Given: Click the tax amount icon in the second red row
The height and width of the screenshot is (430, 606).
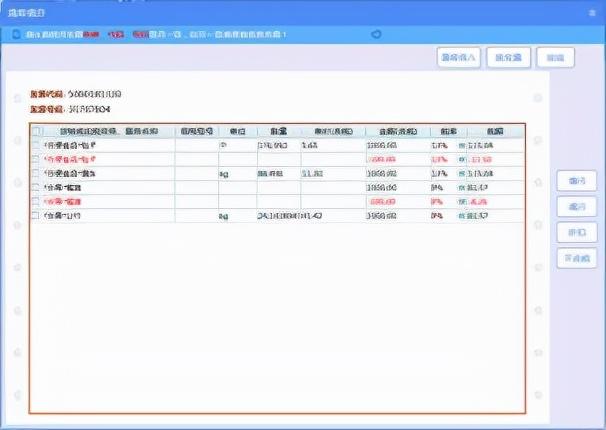Looking at the screenshot, I should 462,160.
